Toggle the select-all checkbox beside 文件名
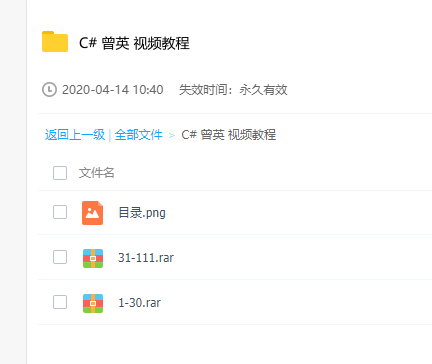This screenshot has height=364, width=432. click(x=60, y=173)
